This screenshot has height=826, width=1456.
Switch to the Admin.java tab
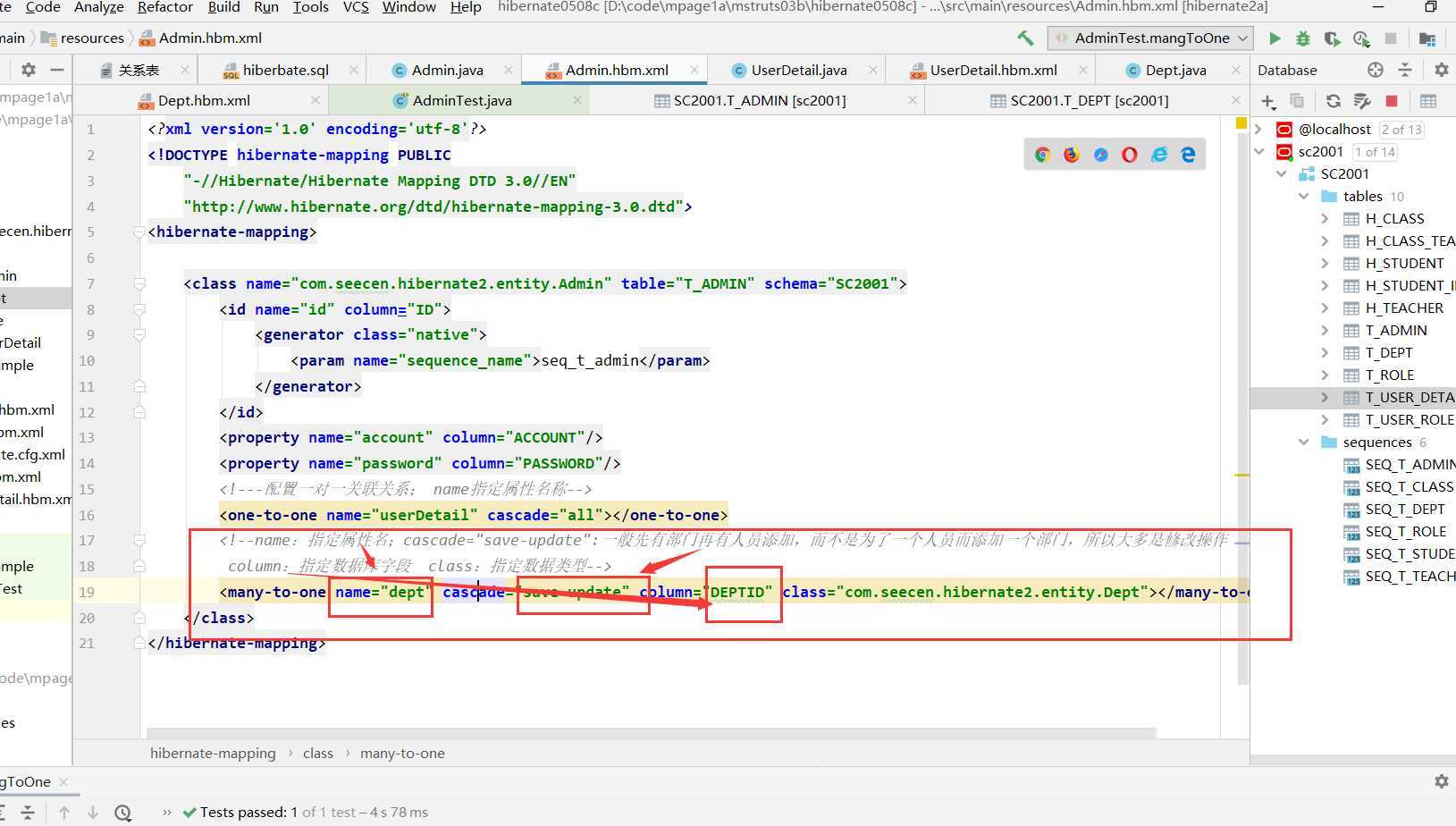tap(447, 70)
